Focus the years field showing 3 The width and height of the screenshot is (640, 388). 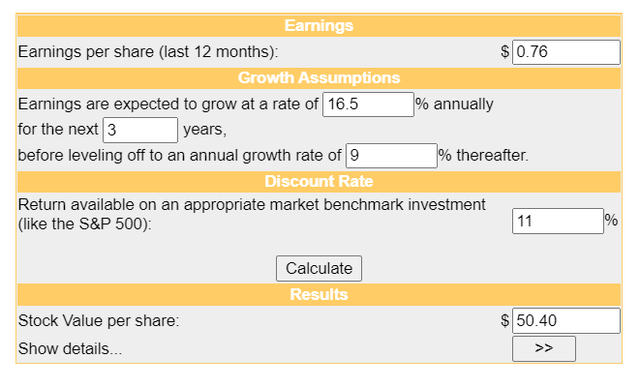click(140, 130)
